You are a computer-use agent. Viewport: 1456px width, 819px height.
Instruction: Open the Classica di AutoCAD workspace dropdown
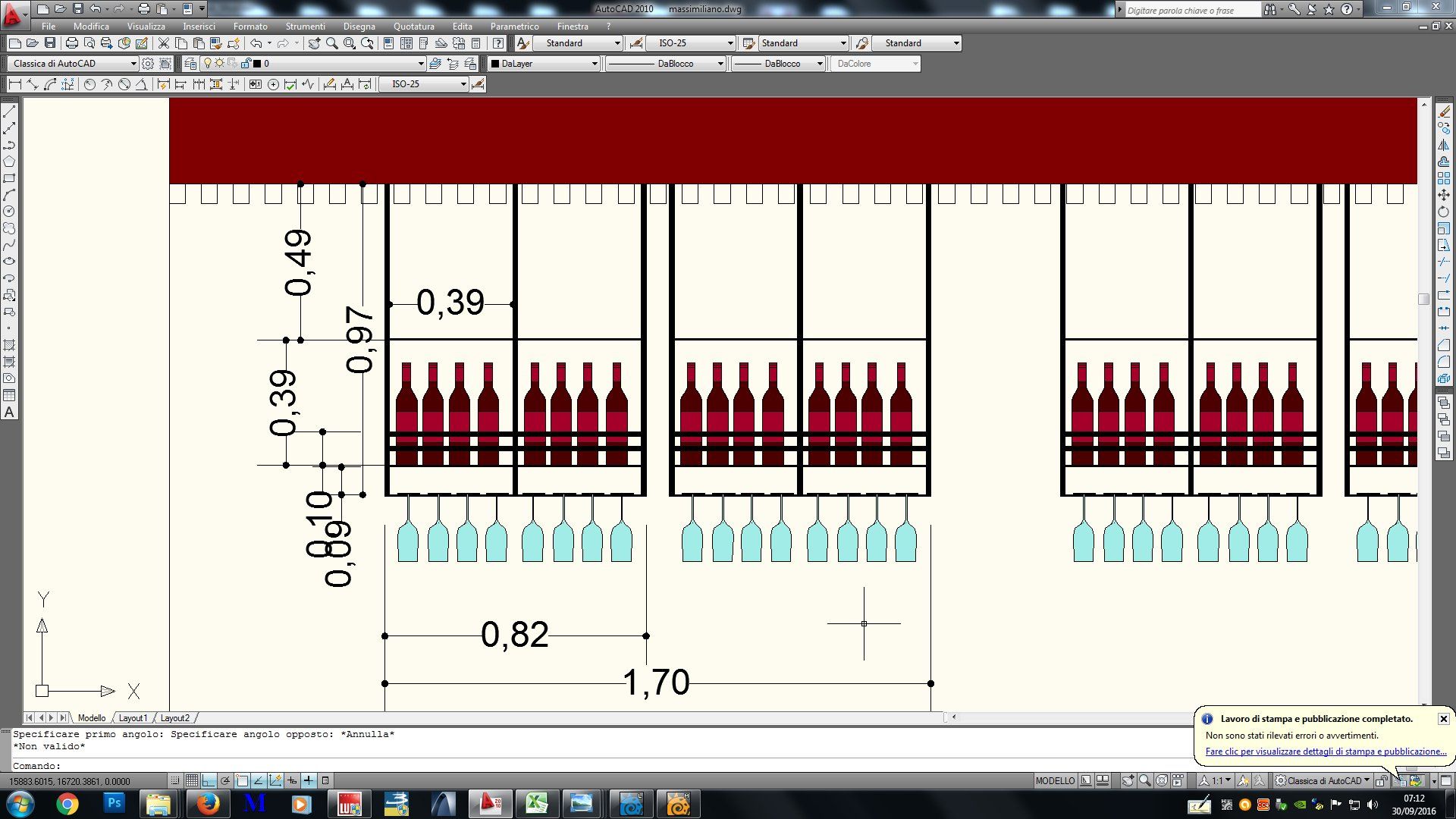[133, 64]
